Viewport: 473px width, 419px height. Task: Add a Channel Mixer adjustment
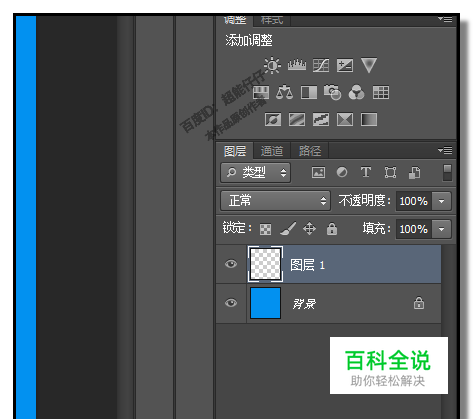pyautogui.click(x=356, y=92)
